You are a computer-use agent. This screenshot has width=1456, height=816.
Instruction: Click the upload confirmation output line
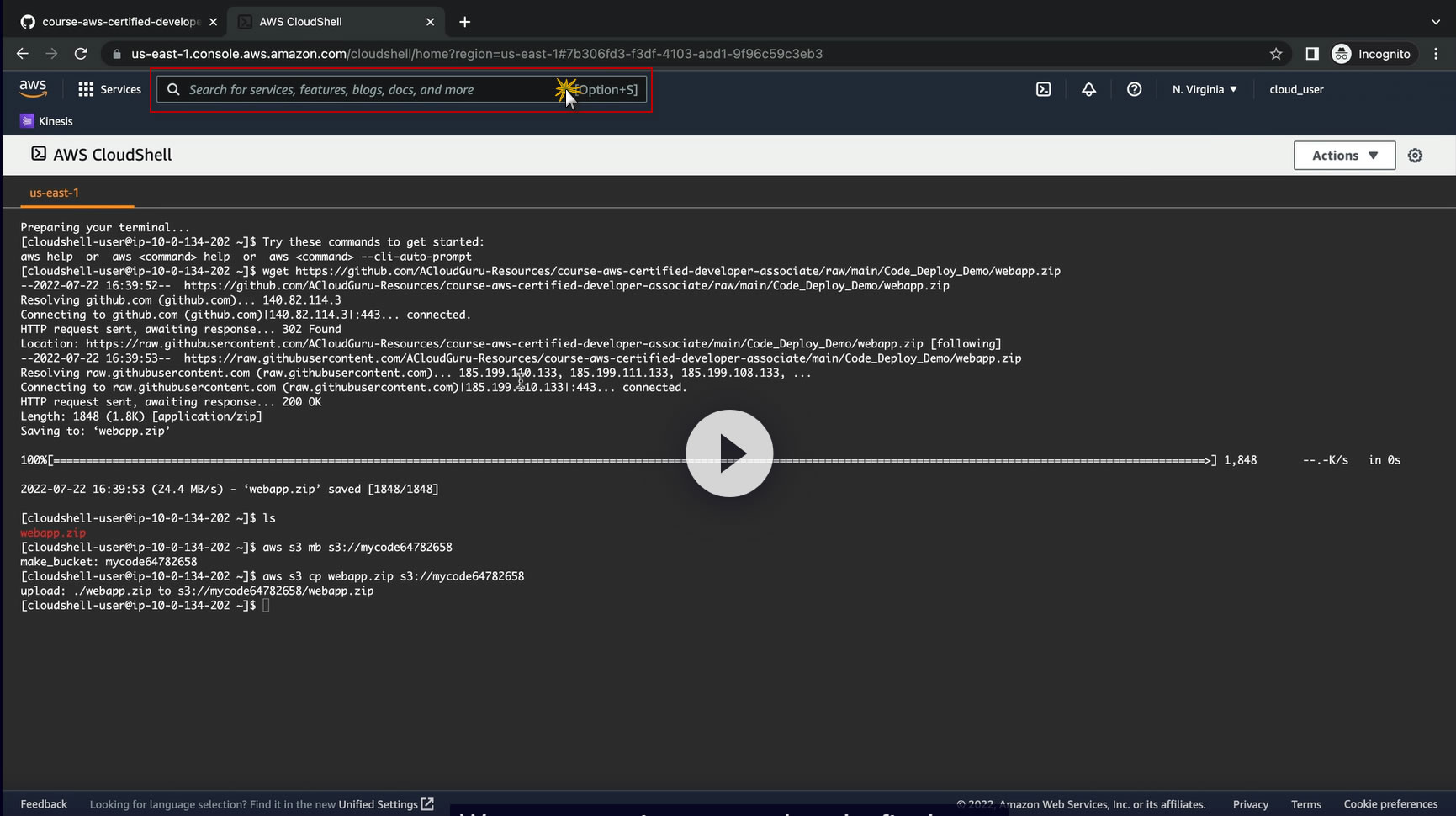click(197, 591)
